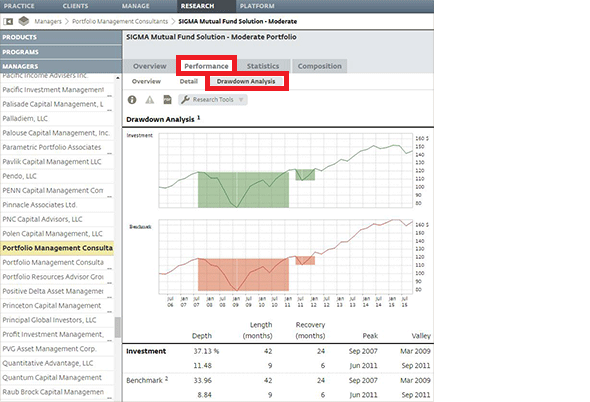590x402 pixels.
Task: Open the CLIENTS top menu
Action: click(x=75, y=6)
